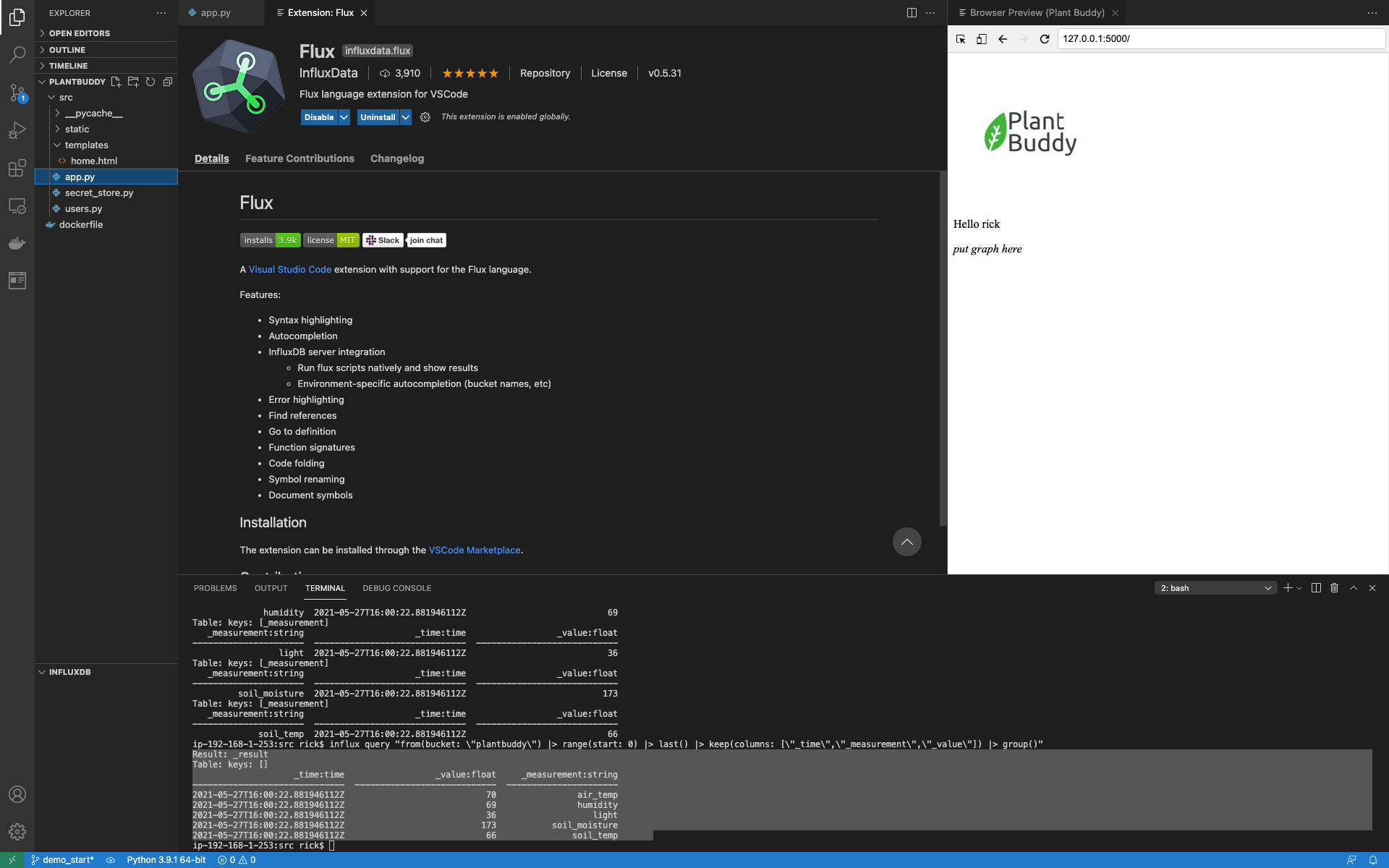Click the Uninstall dropdown arrow
This screenshot has height=868, width=1389.
[406, 117]
